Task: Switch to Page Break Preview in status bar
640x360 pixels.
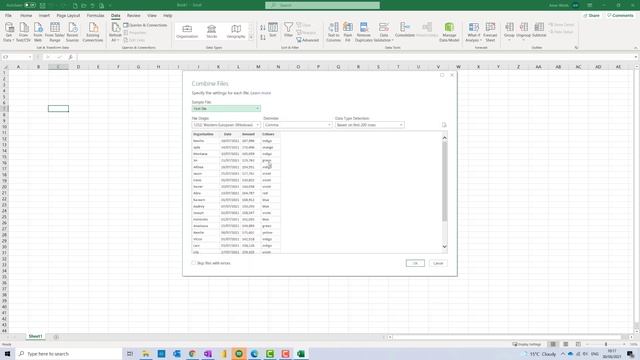Action: click(578, 344)
